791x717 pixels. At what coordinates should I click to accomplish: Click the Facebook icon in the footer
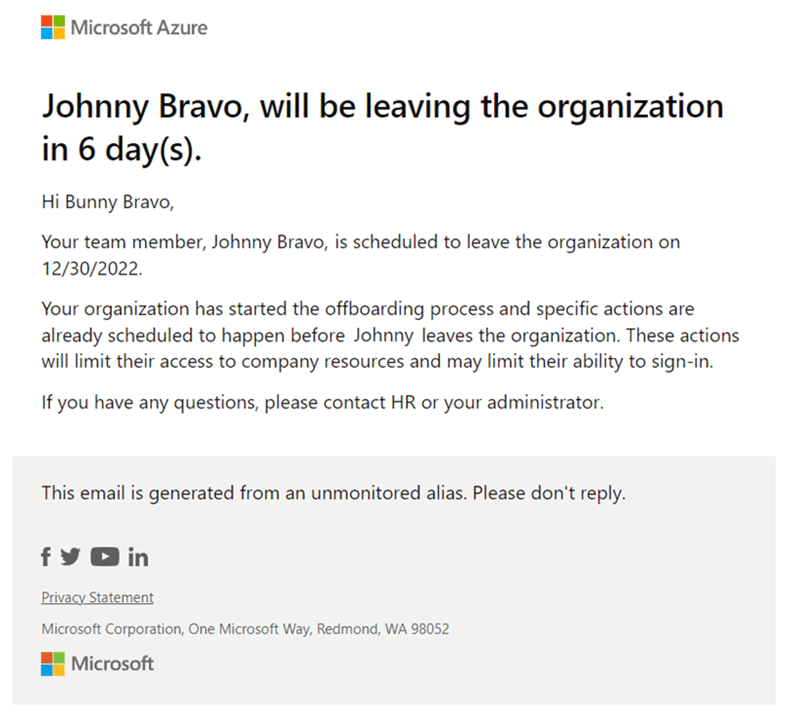pyautogui.click(x=46, y=558)
